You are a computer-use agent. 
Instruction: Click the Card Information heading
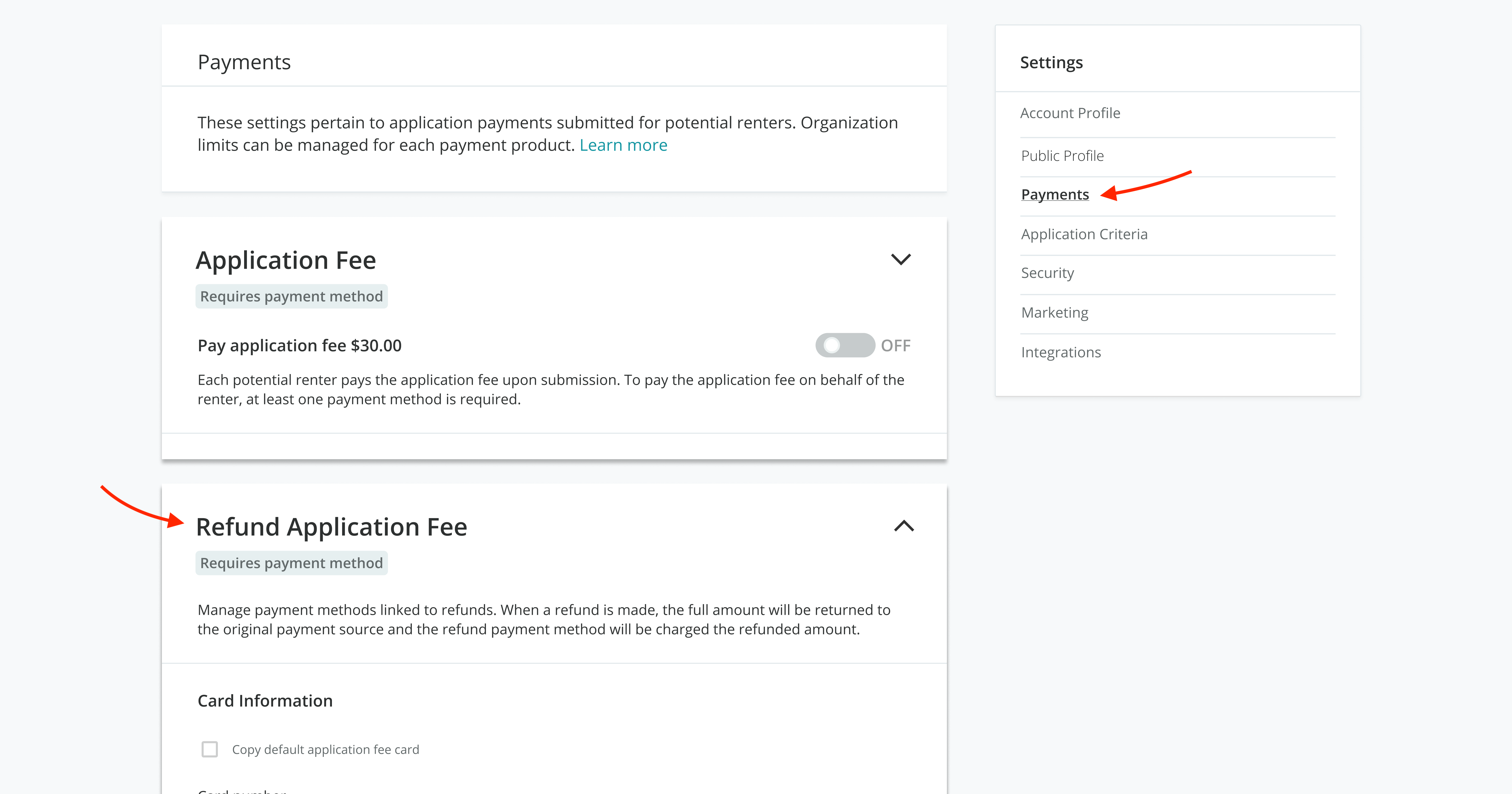point(265,701)
